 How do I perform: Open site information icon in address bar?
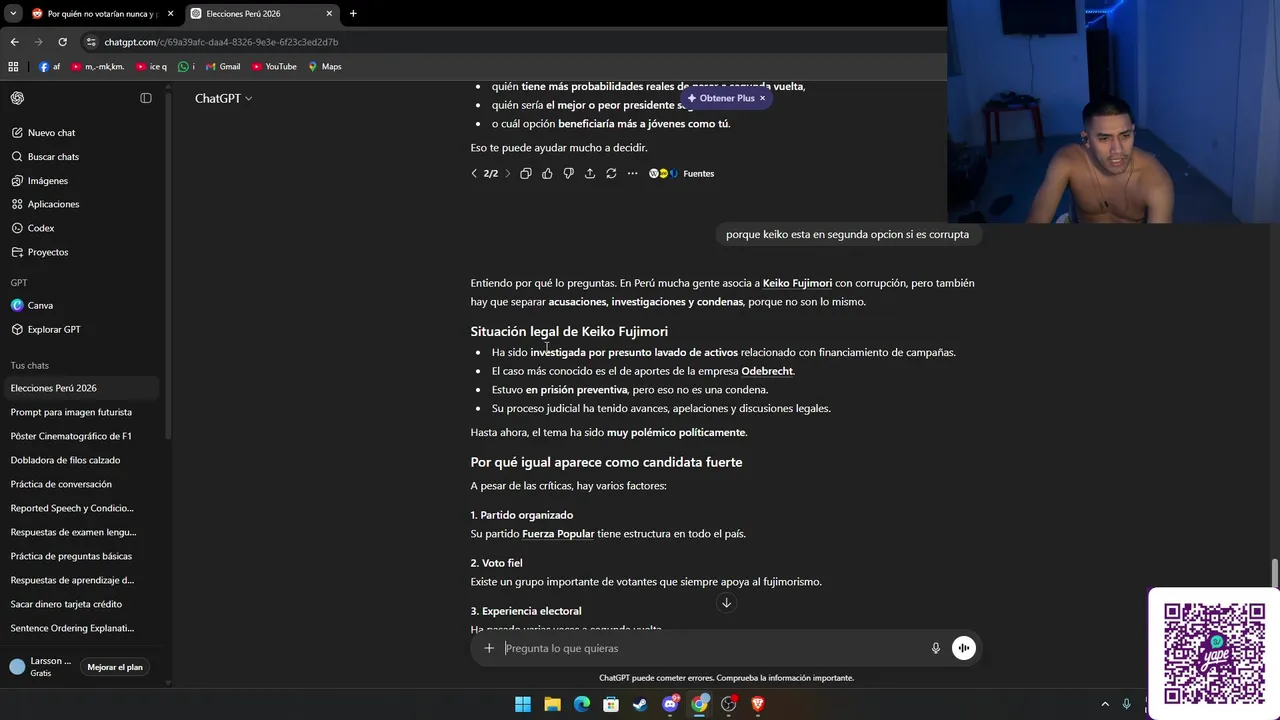91,42
